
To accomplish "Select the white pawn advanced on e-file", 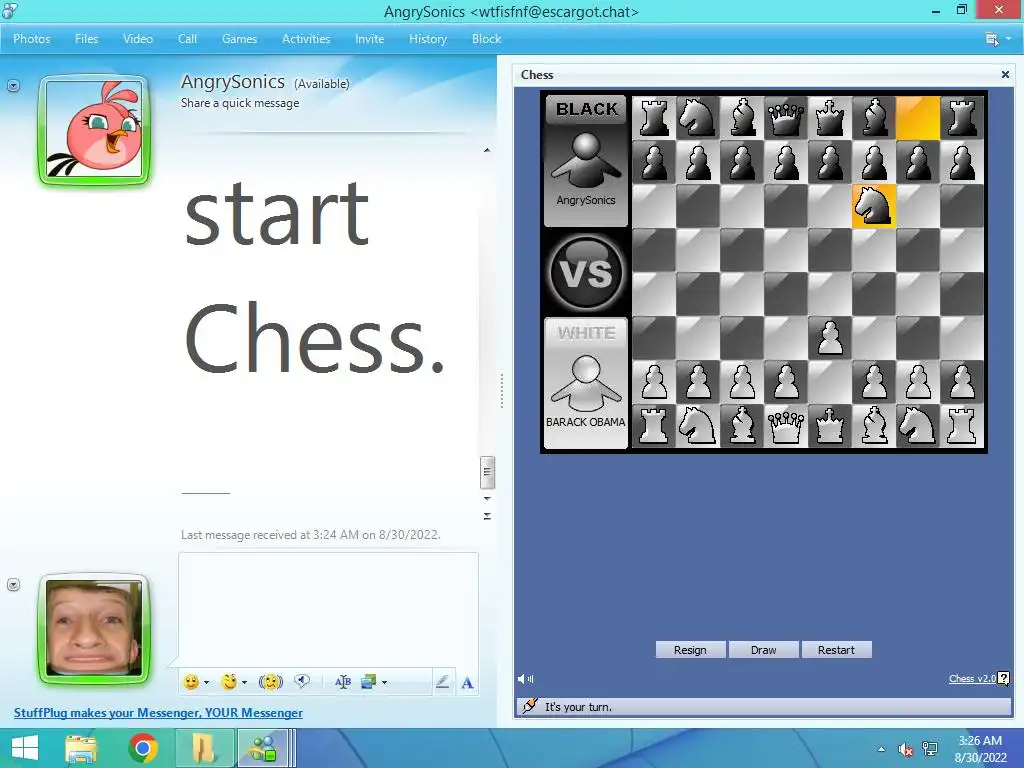I will coord(830,338).
